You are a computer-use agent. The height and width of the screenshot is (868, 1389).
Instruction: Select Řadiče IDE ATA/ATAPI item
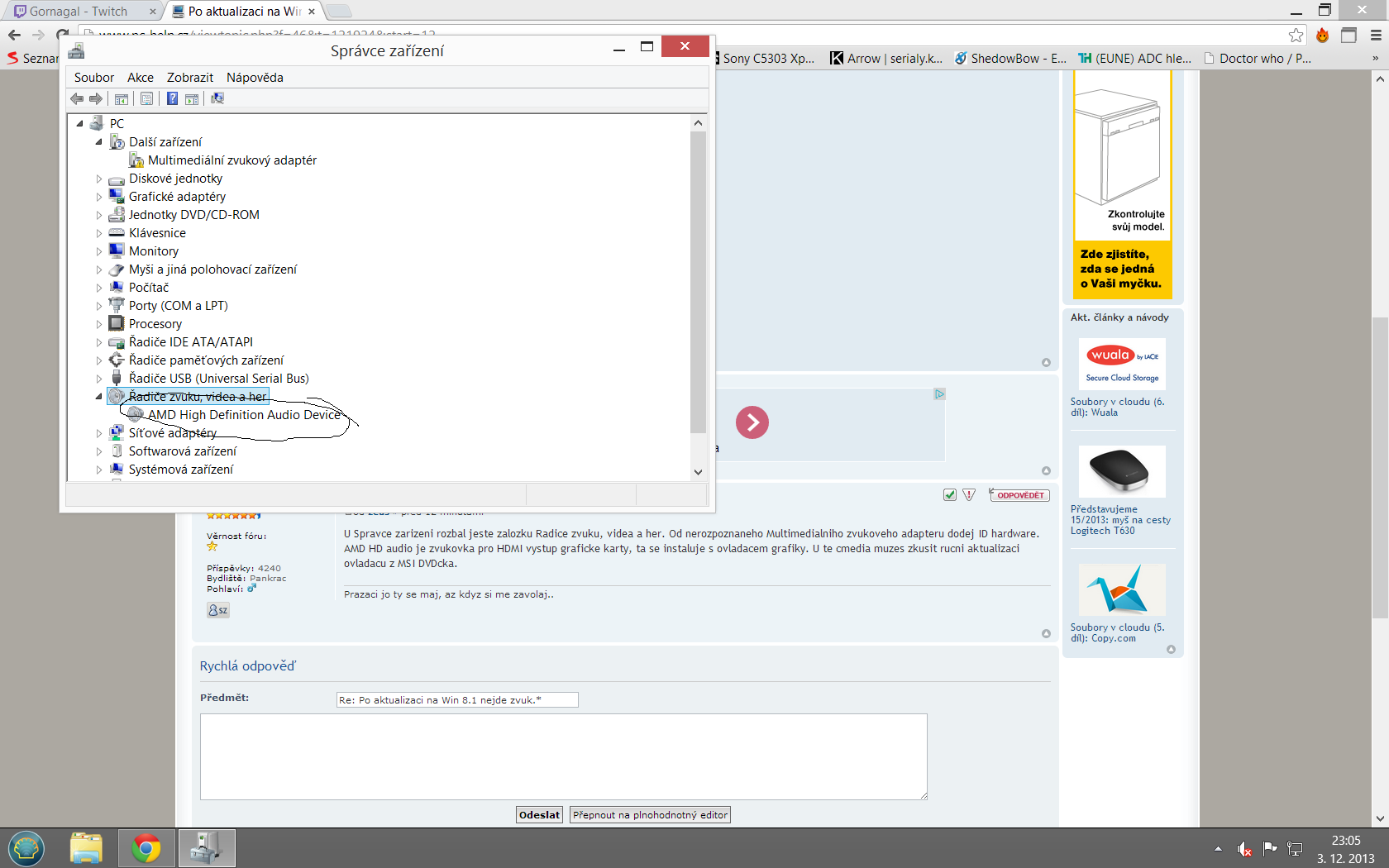point(191,342)
